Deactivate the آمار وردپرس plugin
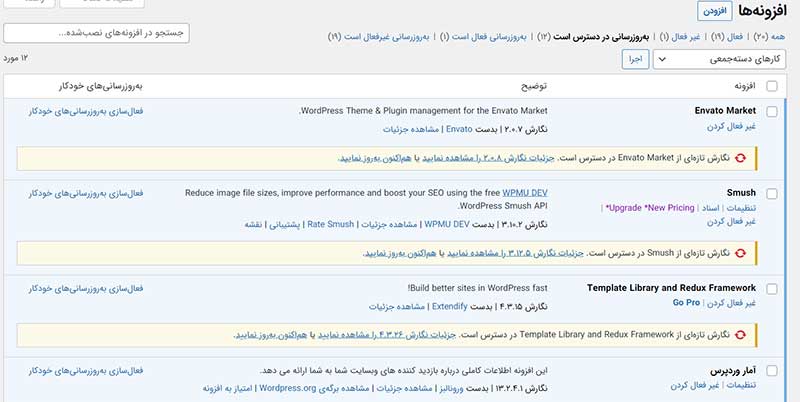This screenshot has width=800, height=402. (x=695, y=385)
